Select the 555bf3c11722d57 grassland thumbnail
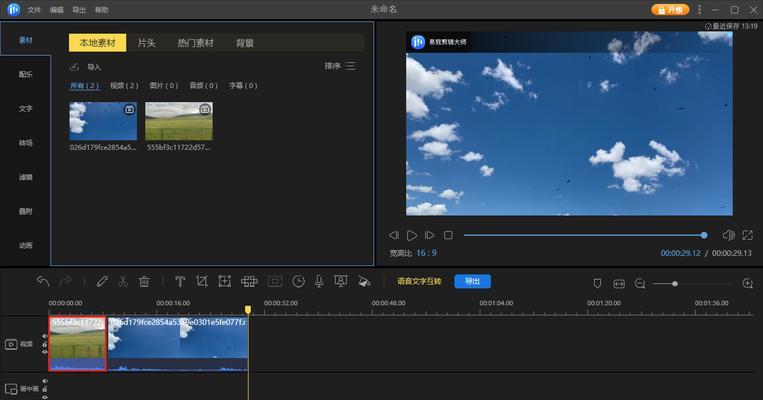Screen dimensions: 763x400 [x=179, y=121]
